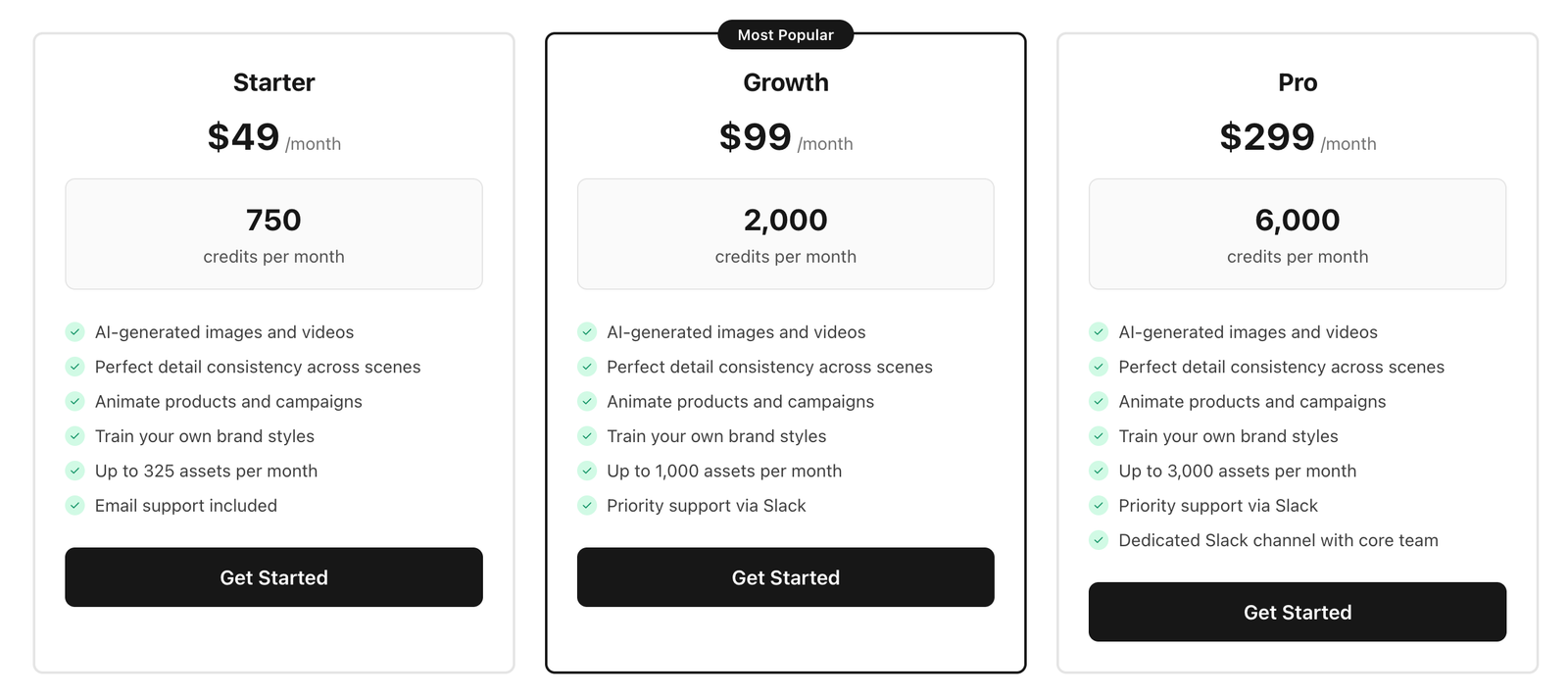Click Get Started on the Growth plan
1568x696 pixels.
tap(785, 577)
